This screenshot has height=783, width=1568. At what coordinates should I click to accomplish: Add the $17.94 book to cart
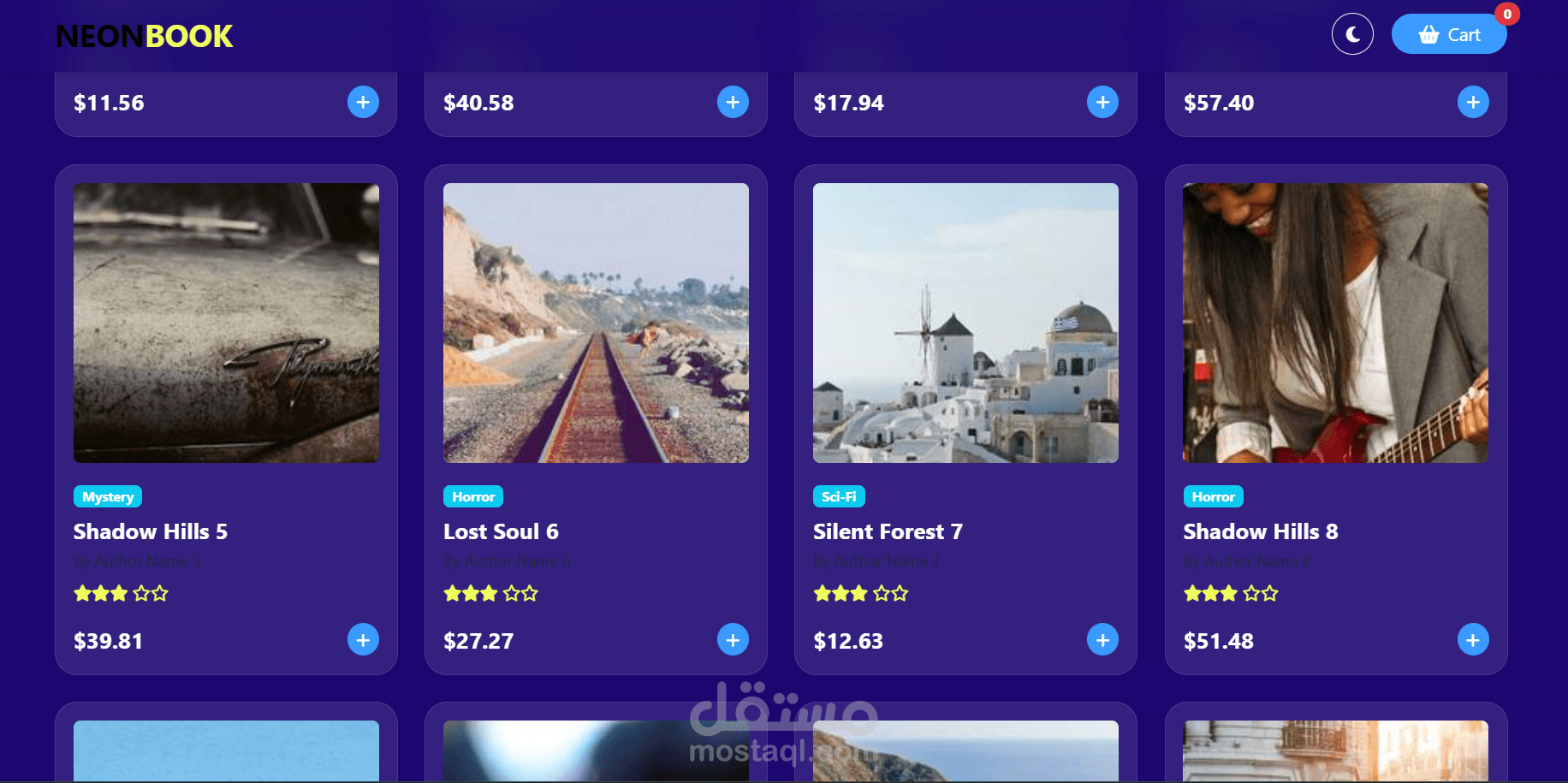(1102, 102)
